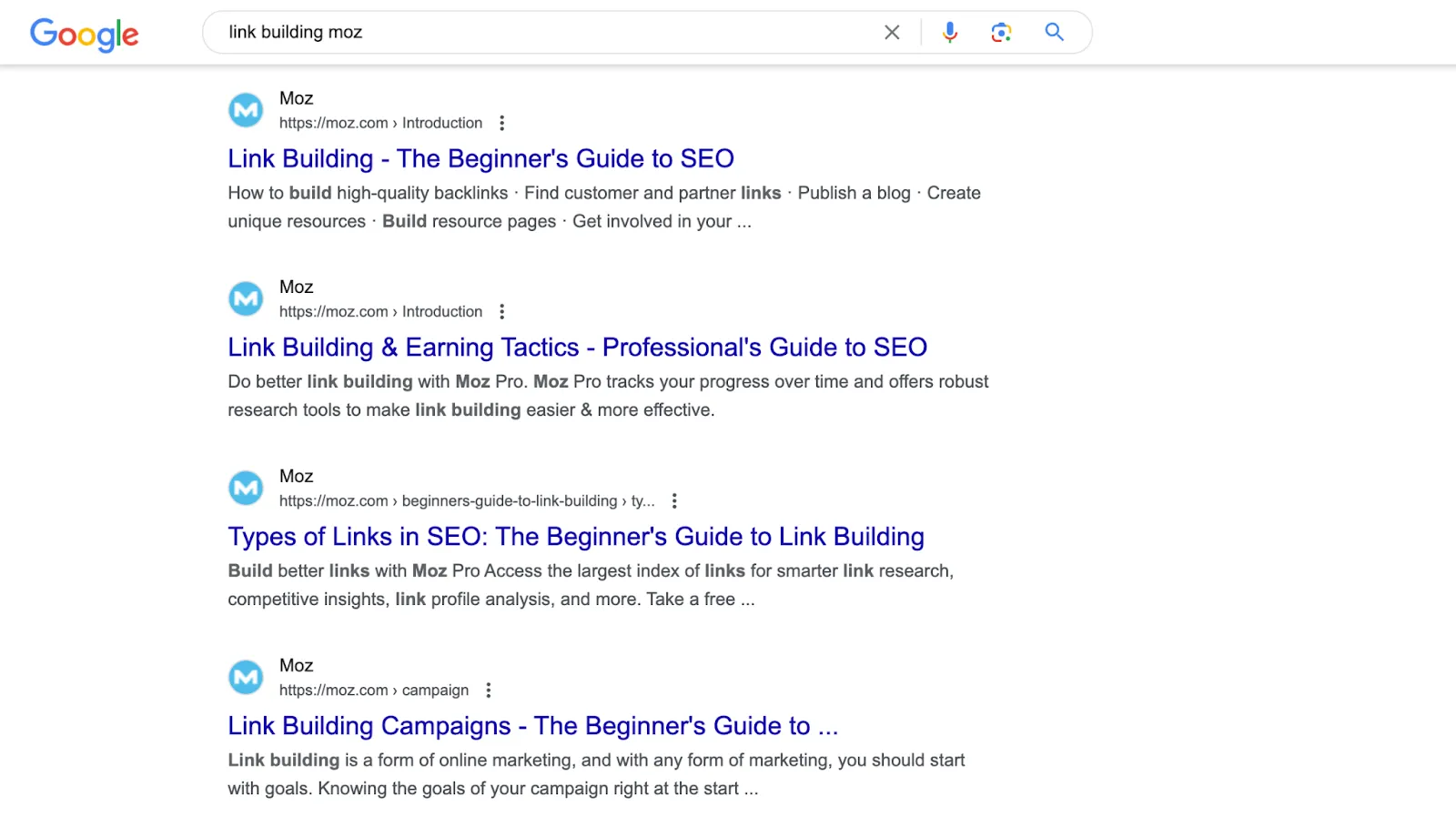Click the Moz favicon of the Types of Links result
The image size is (1456, 827).
[x=246, y=488]
